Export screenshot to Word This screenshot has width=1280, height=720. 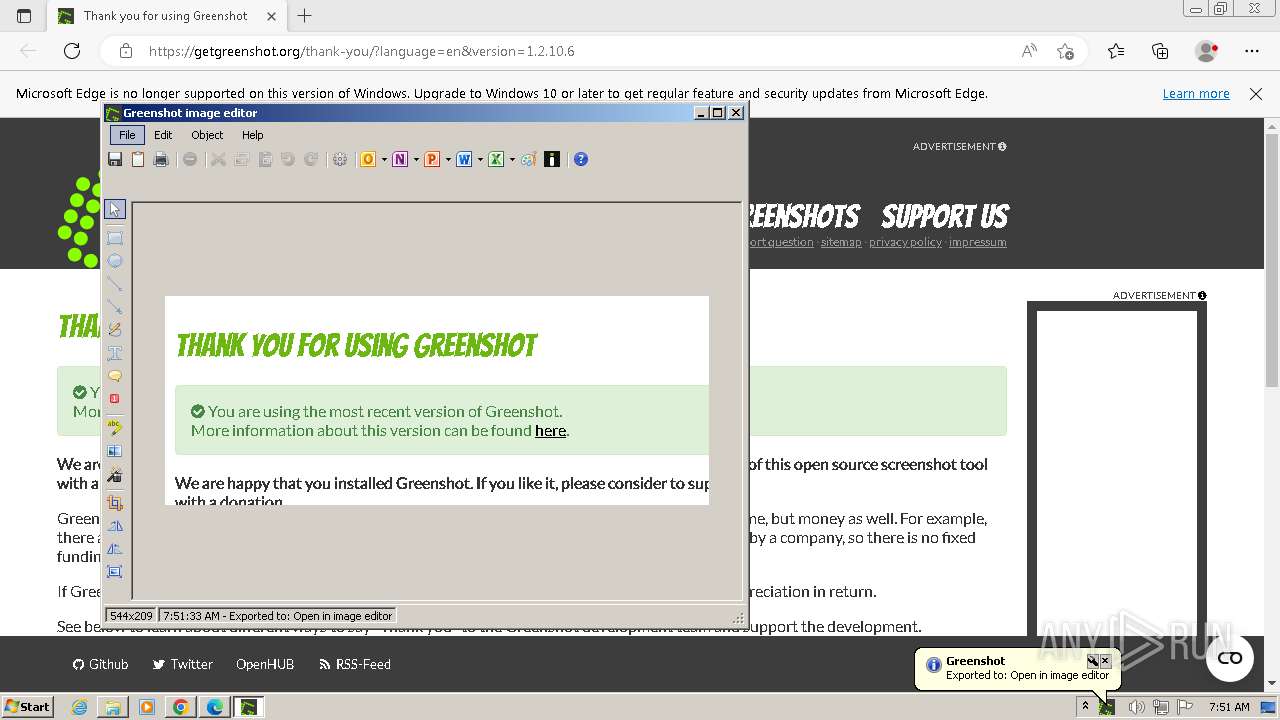pos(464,159)
